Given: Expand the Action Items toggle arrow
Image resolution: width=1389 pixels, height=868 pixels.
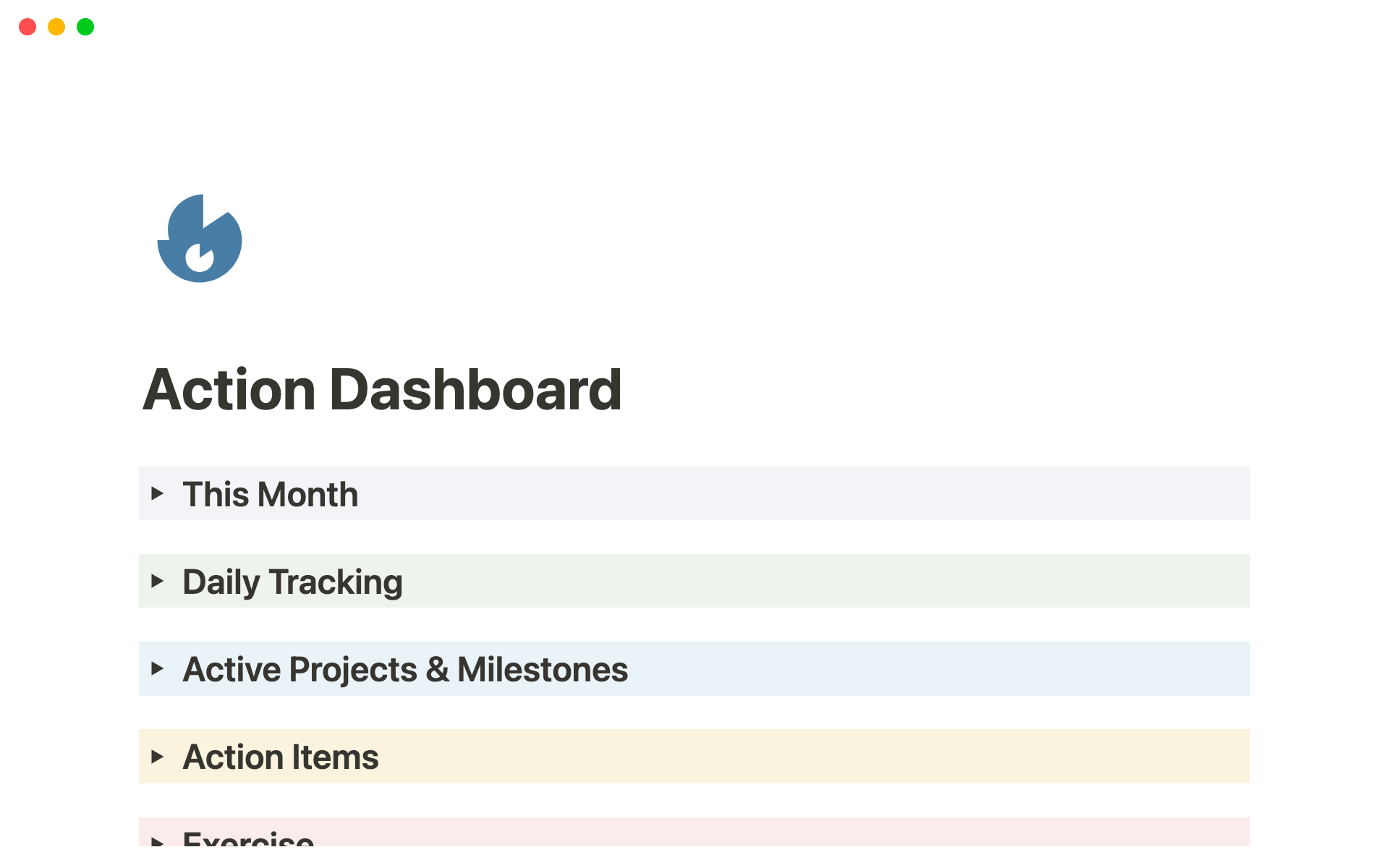Looking at the screenshot, I should point(157,757).
